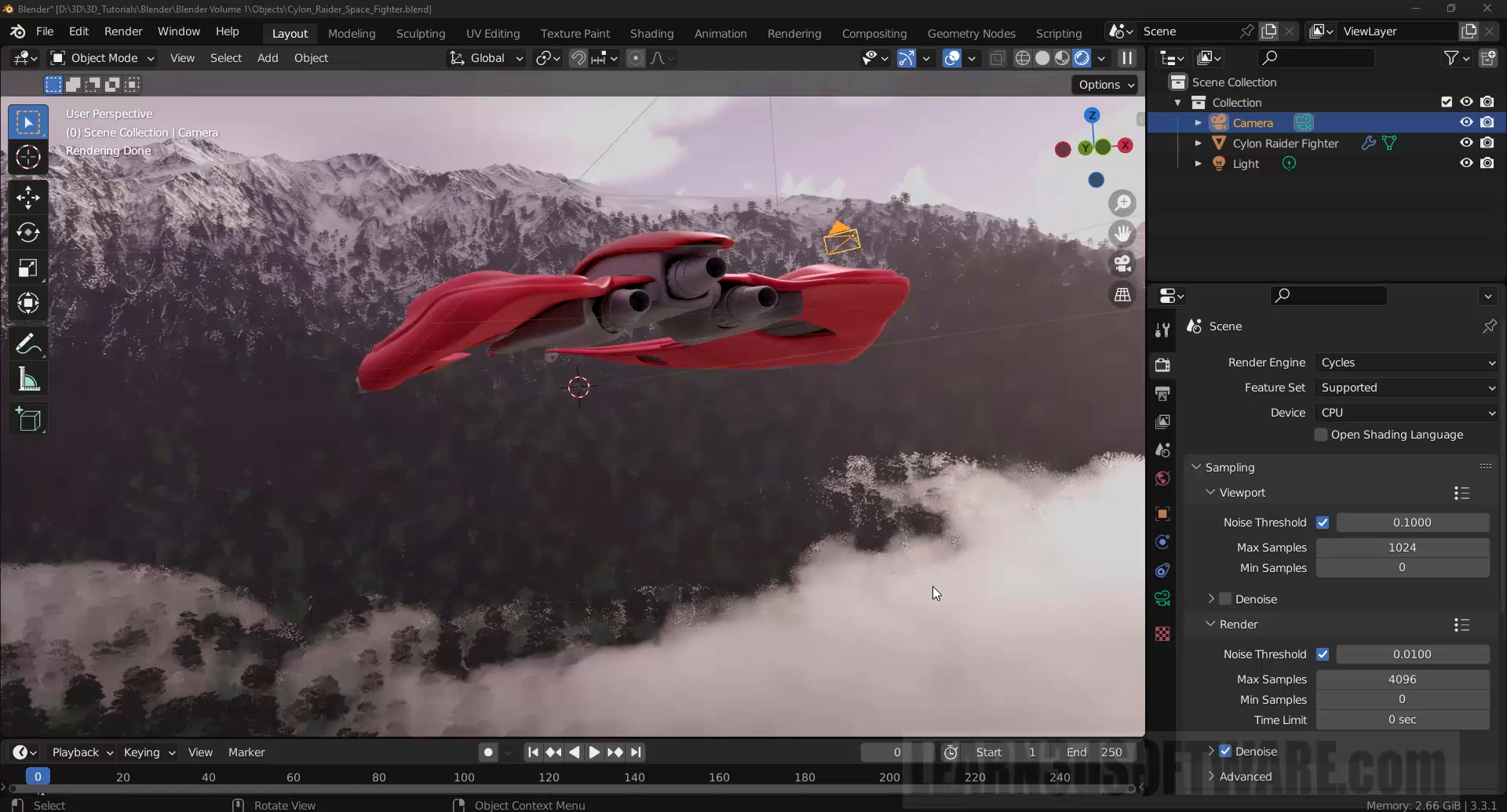Open the Output properties tab
The width and height of the screenshot is (1507, 812).
tap(1162, 393)
